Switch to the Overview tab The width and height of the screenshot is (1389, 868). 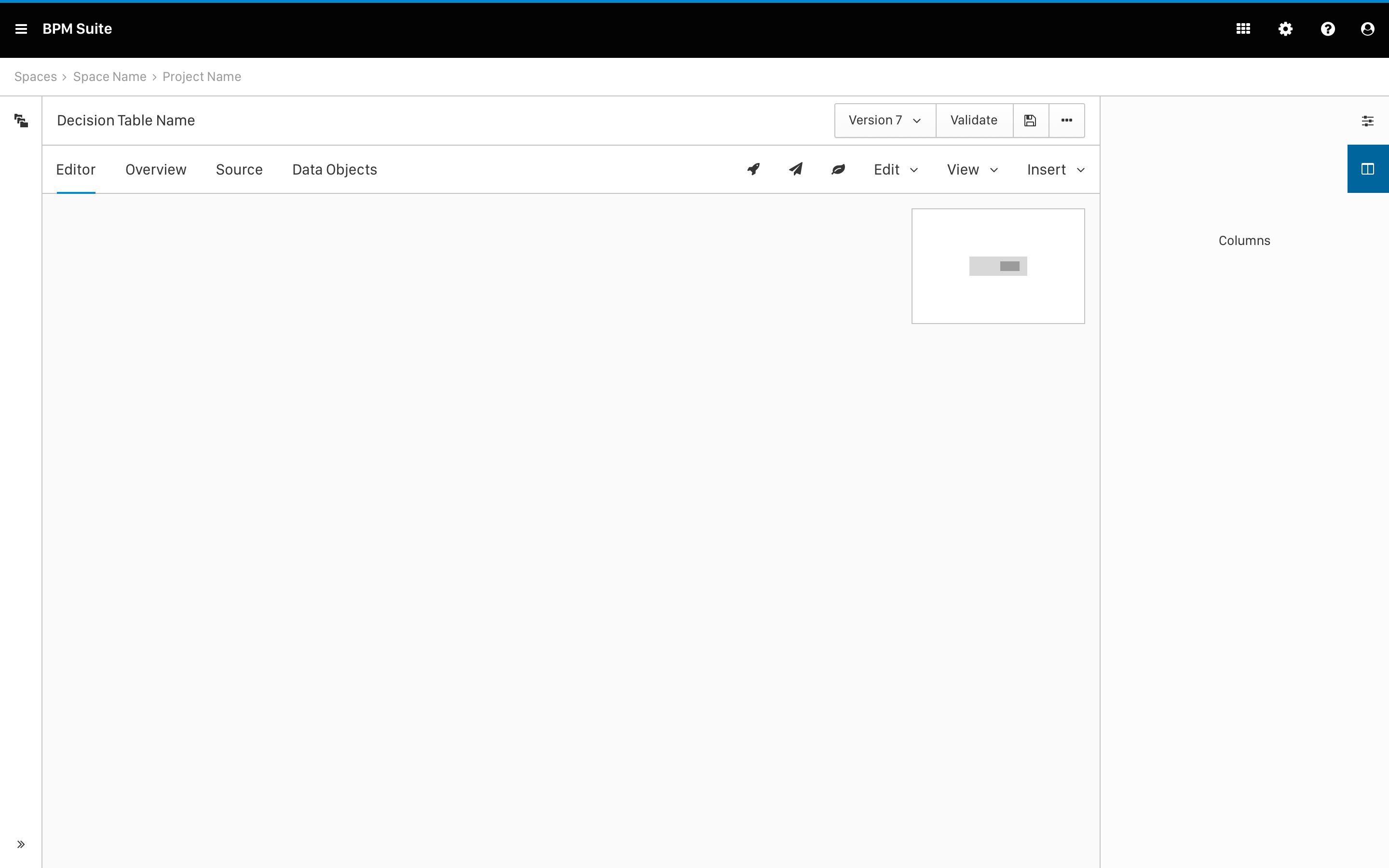pos(156,169)
